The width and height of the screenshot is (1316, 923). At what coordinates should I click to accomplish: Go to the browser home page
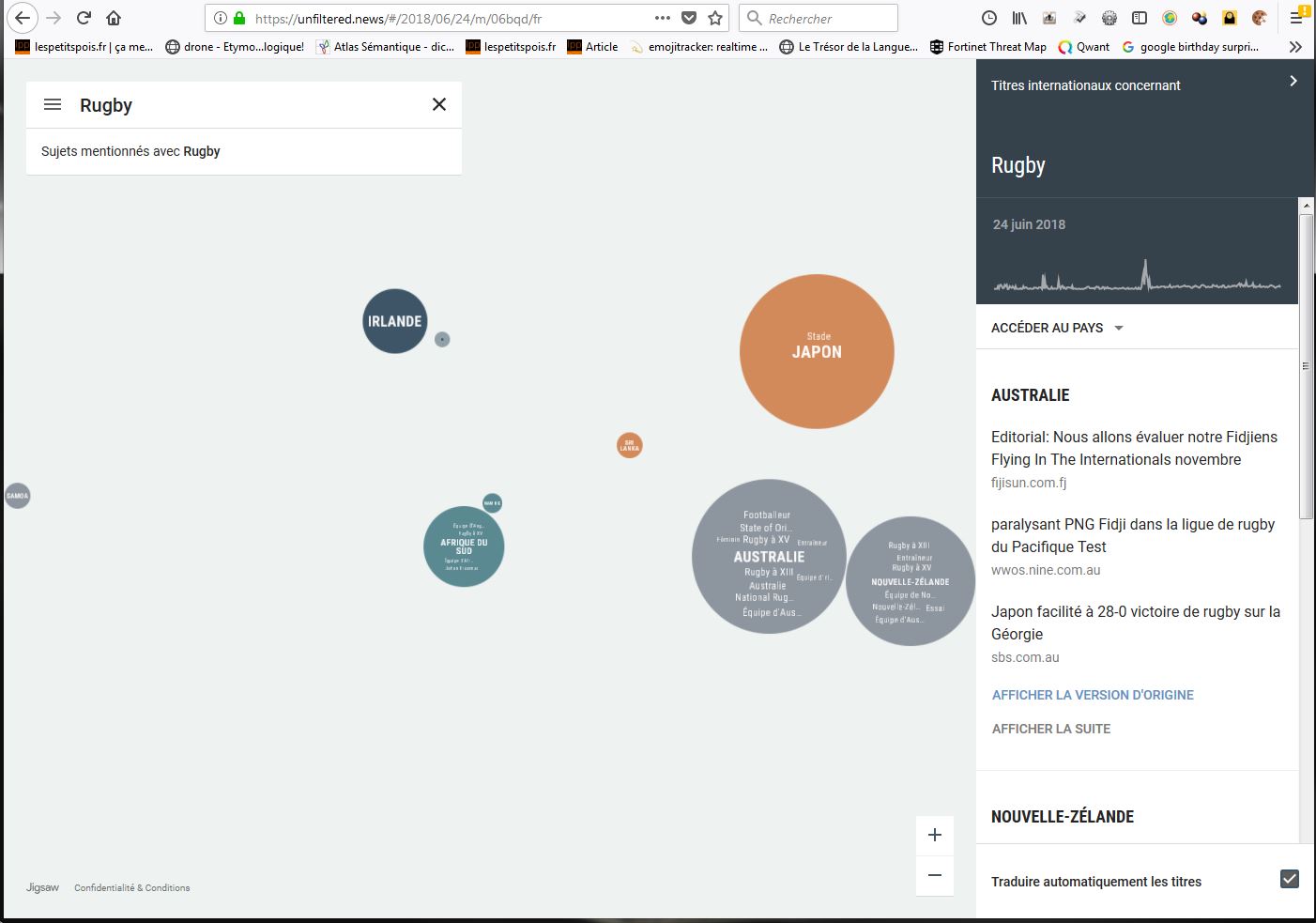point(114,18)
